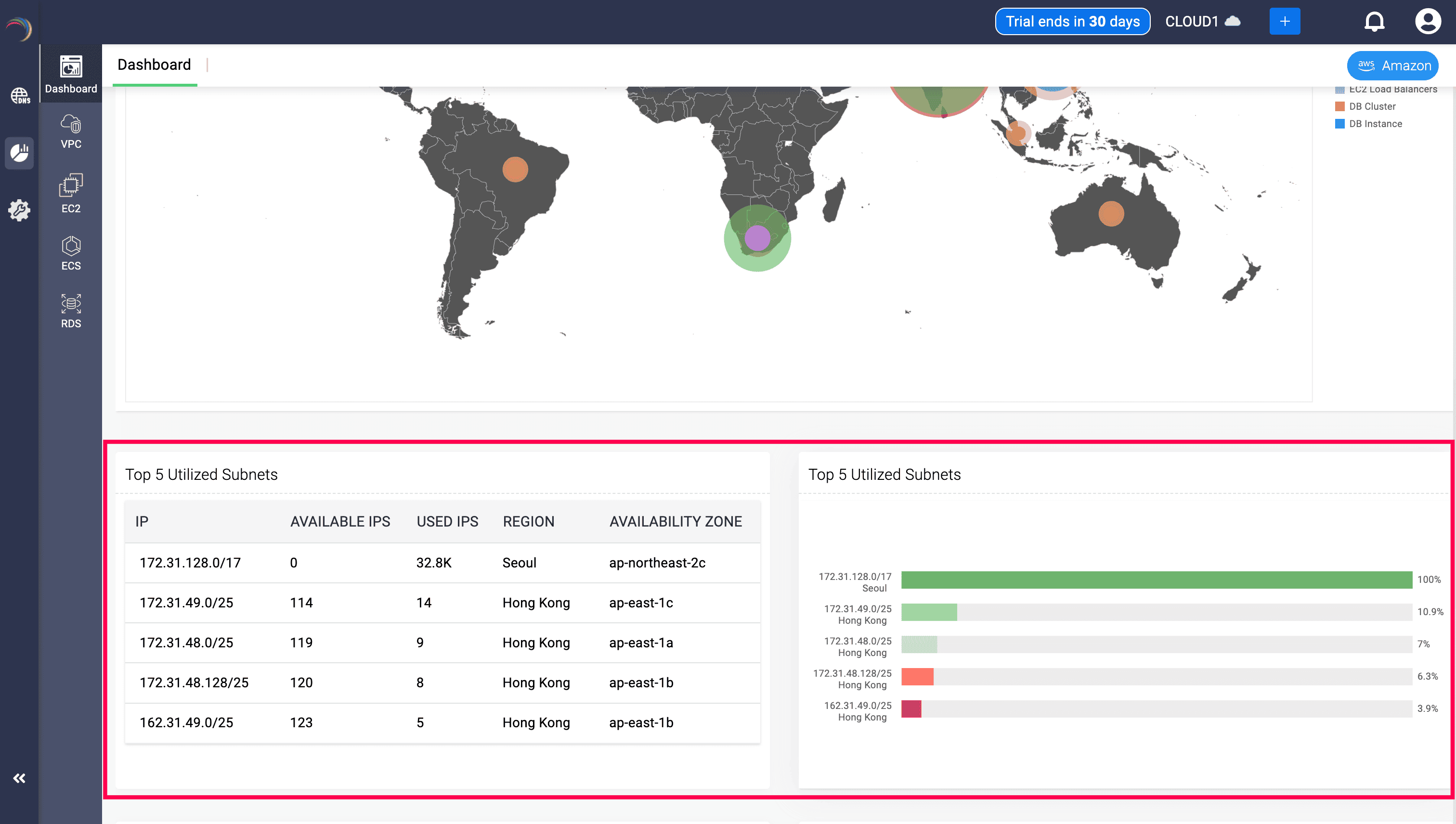Click the 'Trial ends in 30 days' badge
The width and height of the screenshot is (1456, 824).
pos(1072,22)
